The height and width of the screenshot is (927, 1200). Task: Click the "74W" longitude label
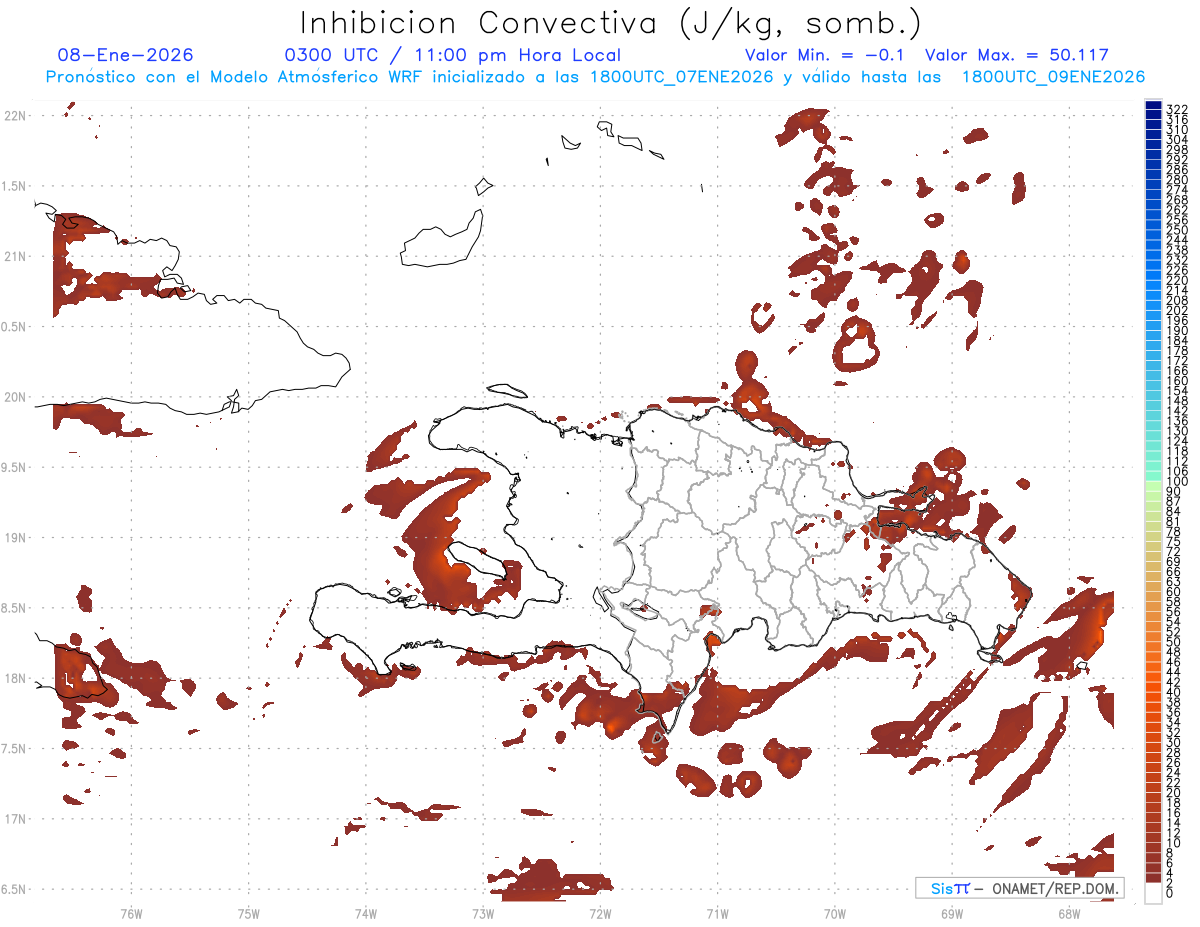tap(366, 913)
